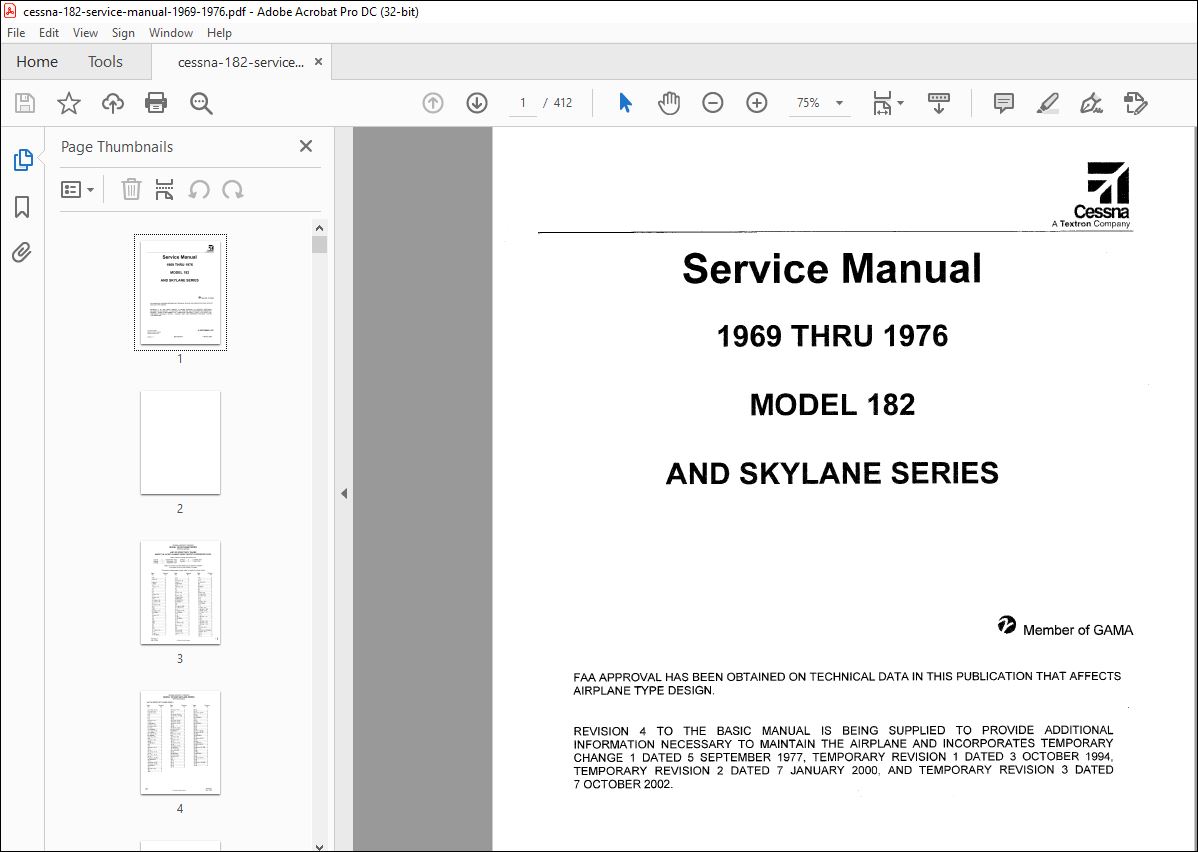Viewport: 1198px width, 852px height.
Task: Open the Edit menu
Action: pyautogui.click(x=49, y=33)
